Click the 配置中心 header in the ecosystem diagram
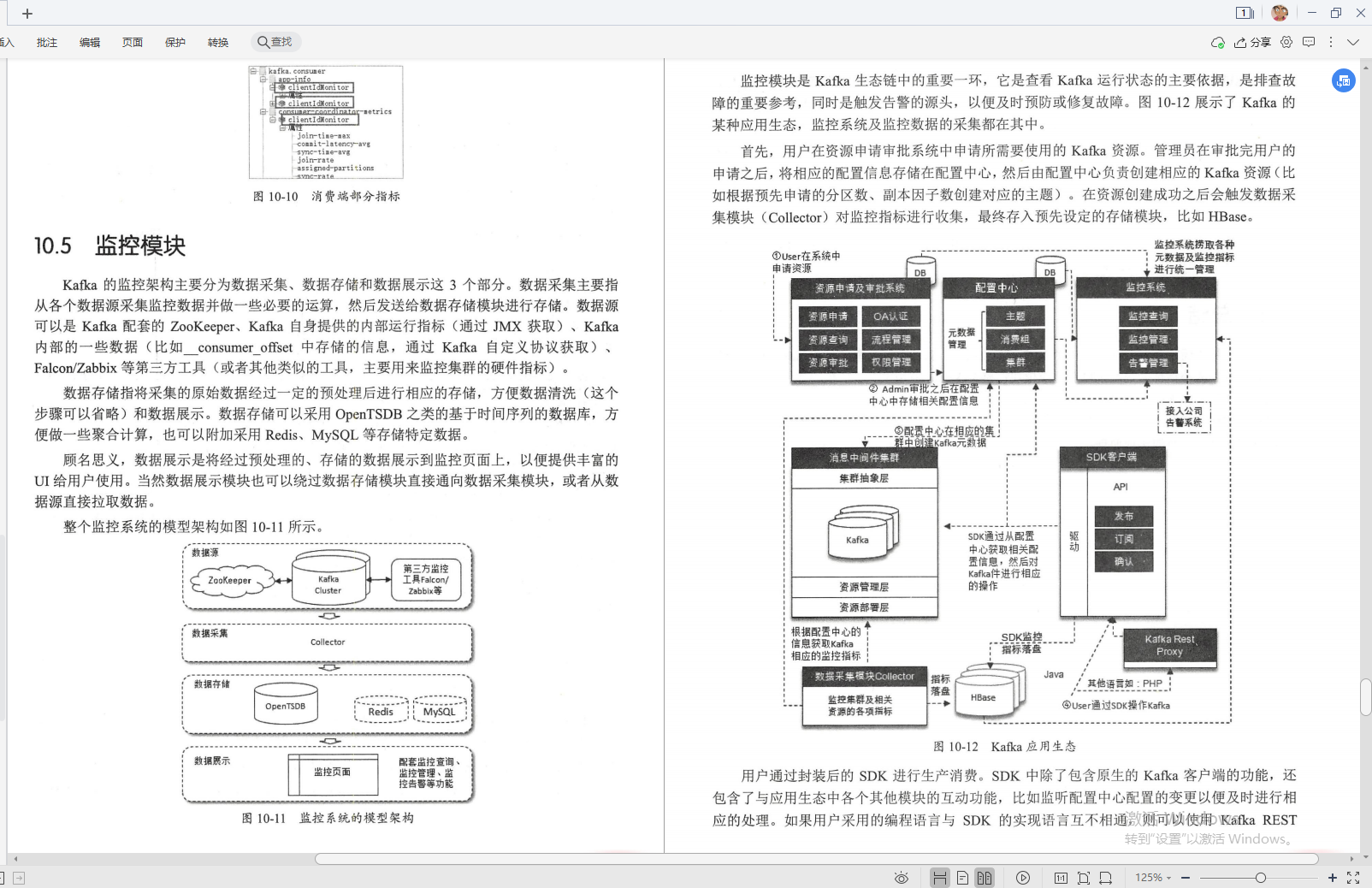This screenshot has height=888, width=1372. point(997,288)
